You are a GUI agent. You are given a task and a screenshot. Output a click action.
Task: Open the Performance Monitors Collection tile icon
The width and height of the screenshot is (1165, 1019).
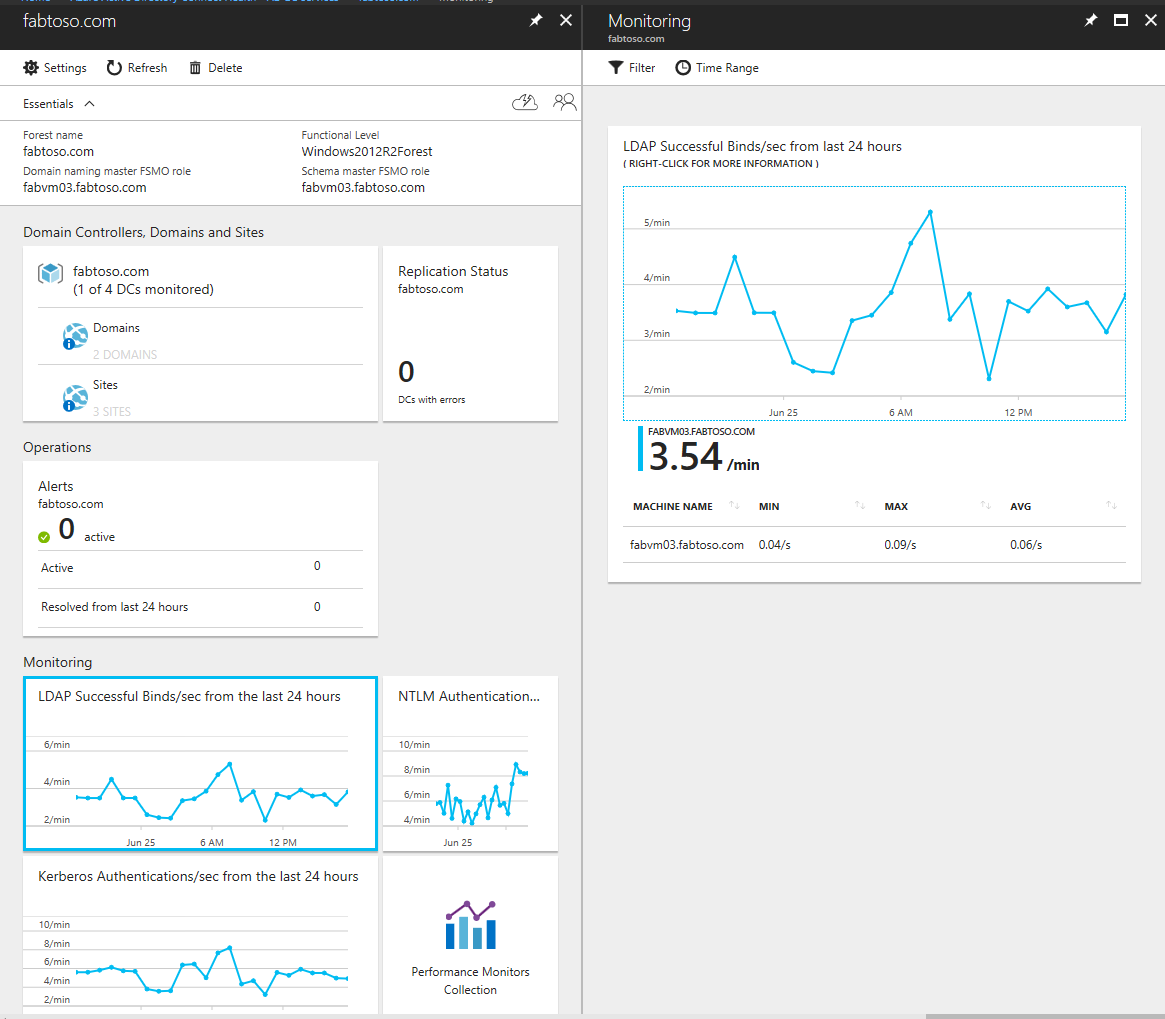click(x=470, y=924)
